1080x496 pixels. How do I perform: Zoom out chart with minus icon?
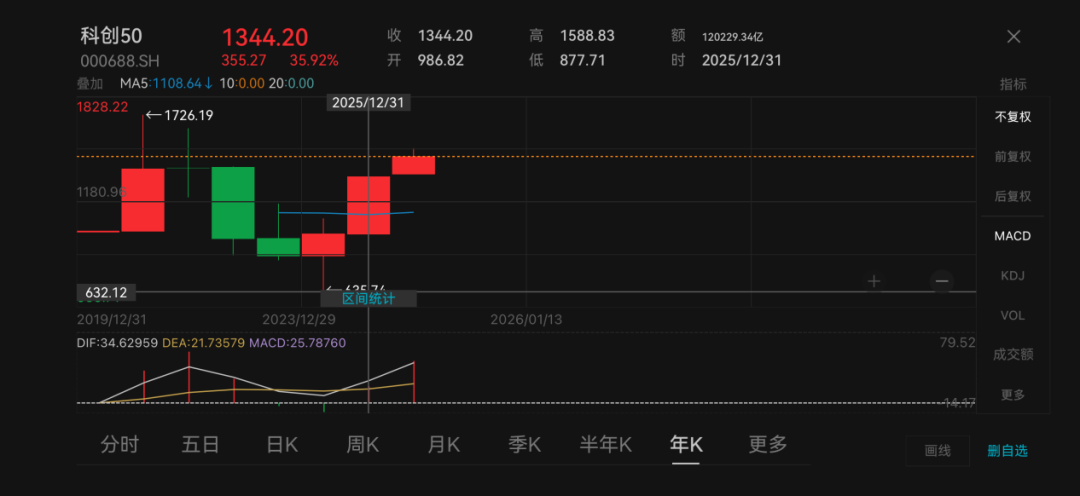coord(941,281)
